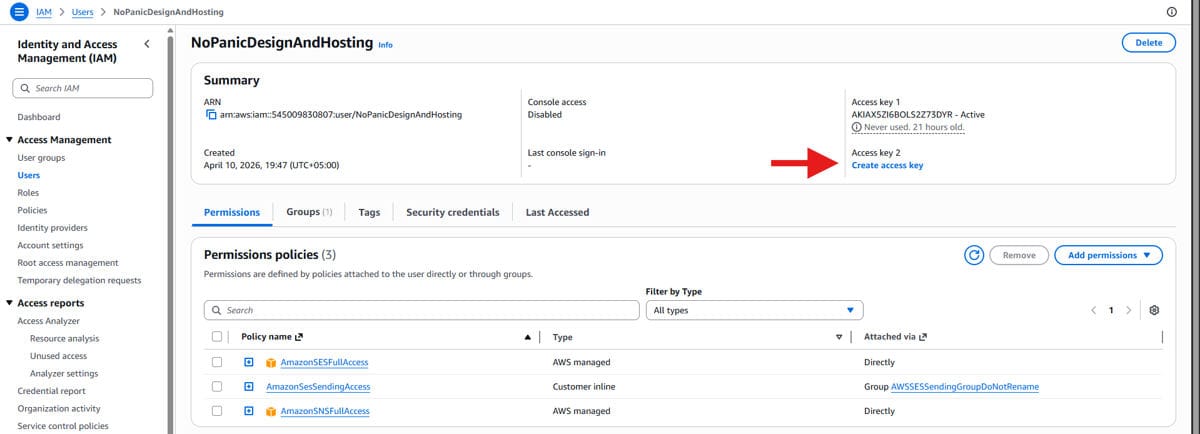Open the policies table settings gear

pos(1154,310)
